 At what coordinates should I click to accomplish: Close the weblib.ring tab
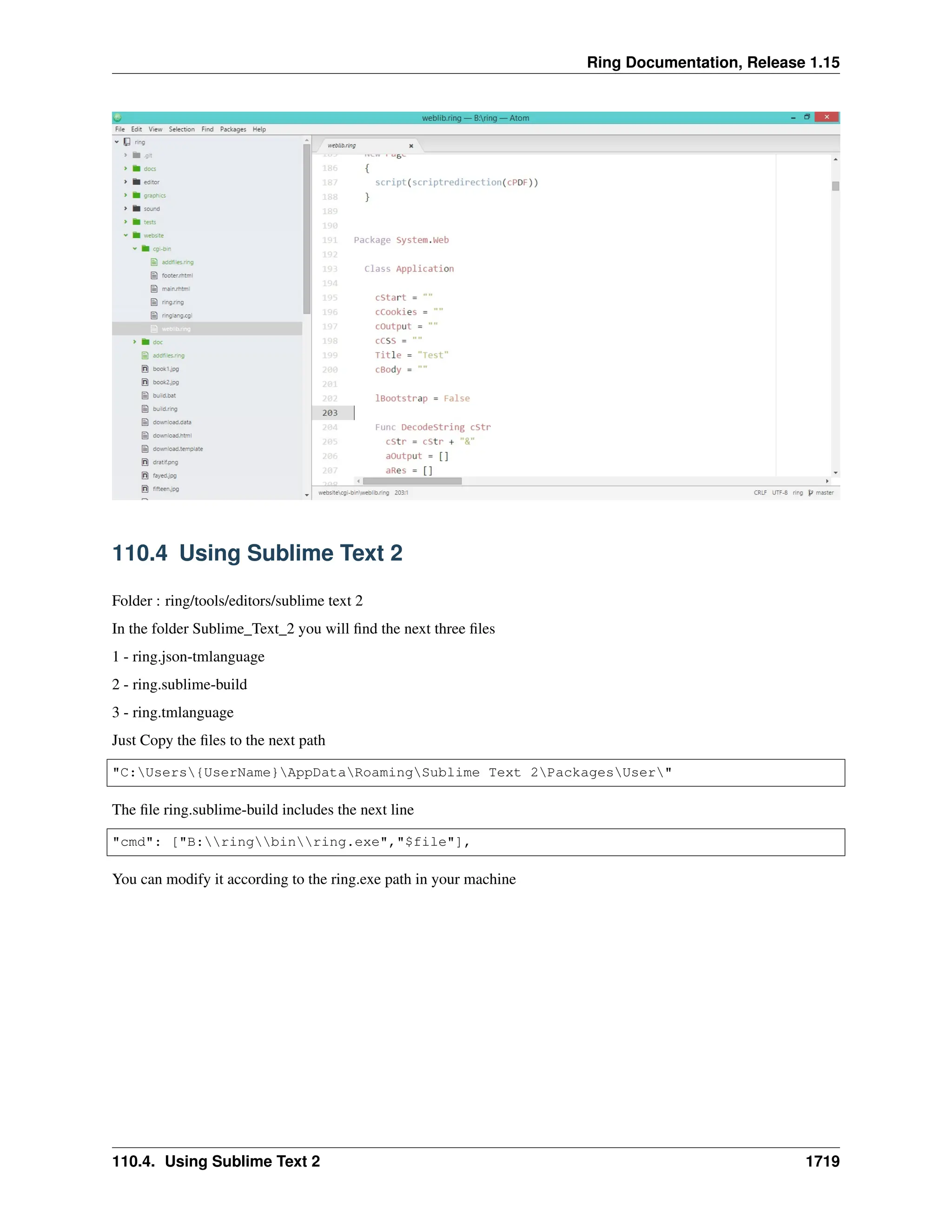pos(411,146)
